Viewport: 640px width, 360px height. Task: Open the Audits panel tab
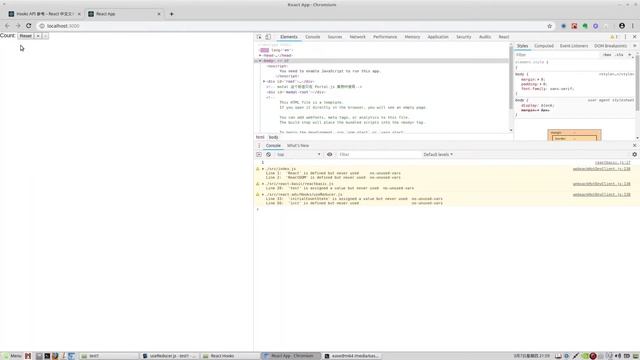click(x=485, y=37)
